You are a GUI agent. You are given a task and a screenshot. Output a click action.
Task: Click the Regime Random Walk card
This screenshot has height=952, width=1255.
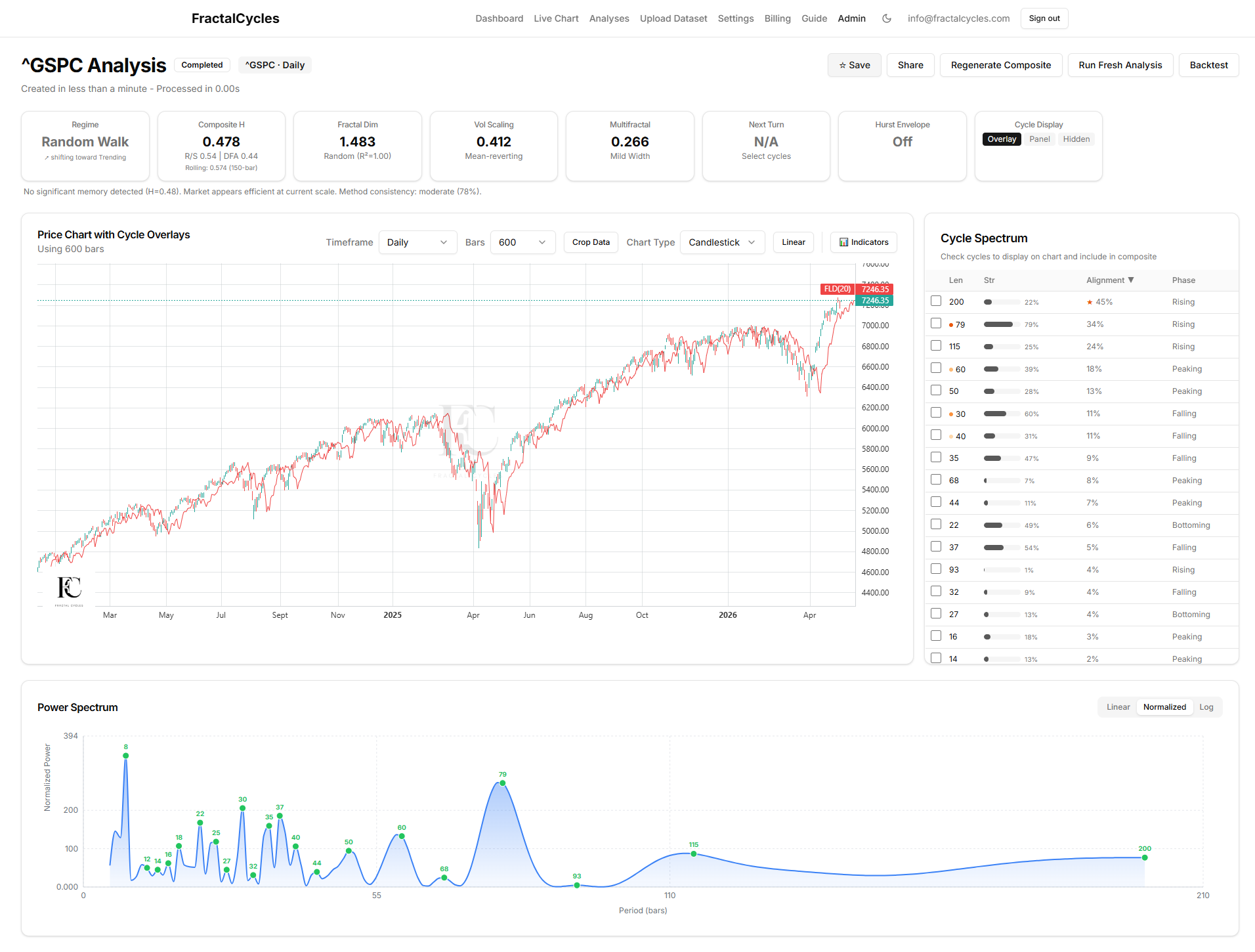tap(85, 146)
